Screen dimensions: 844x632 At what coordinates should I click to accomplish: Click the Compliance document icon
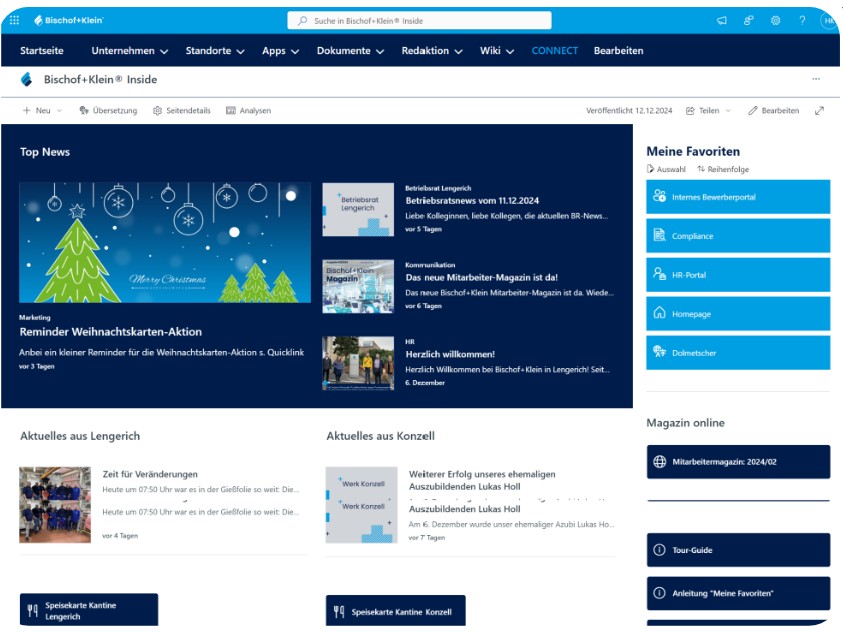tap(659, 235)
